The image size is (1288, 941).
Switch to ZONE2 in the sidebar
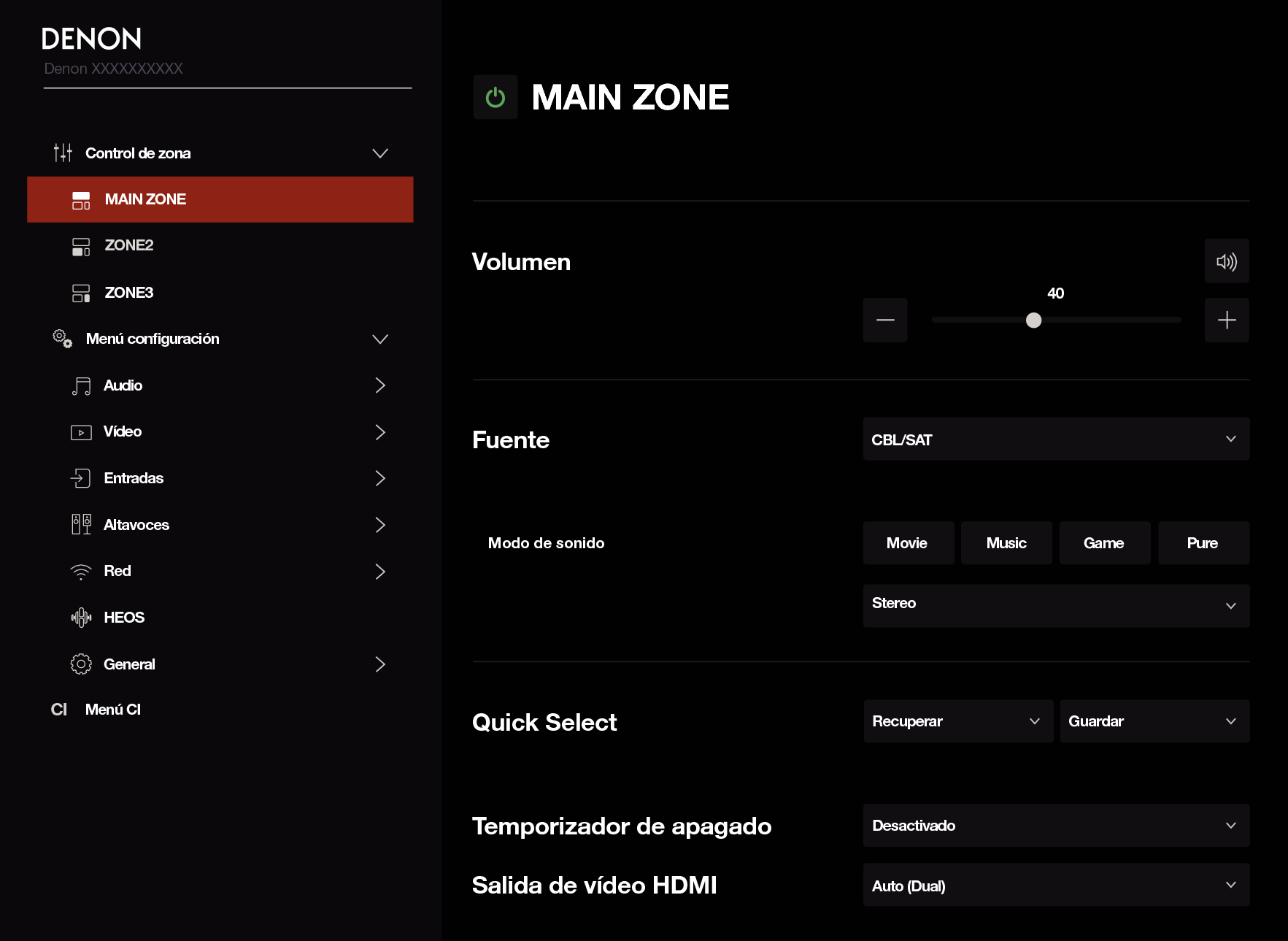tap(220, 246)
